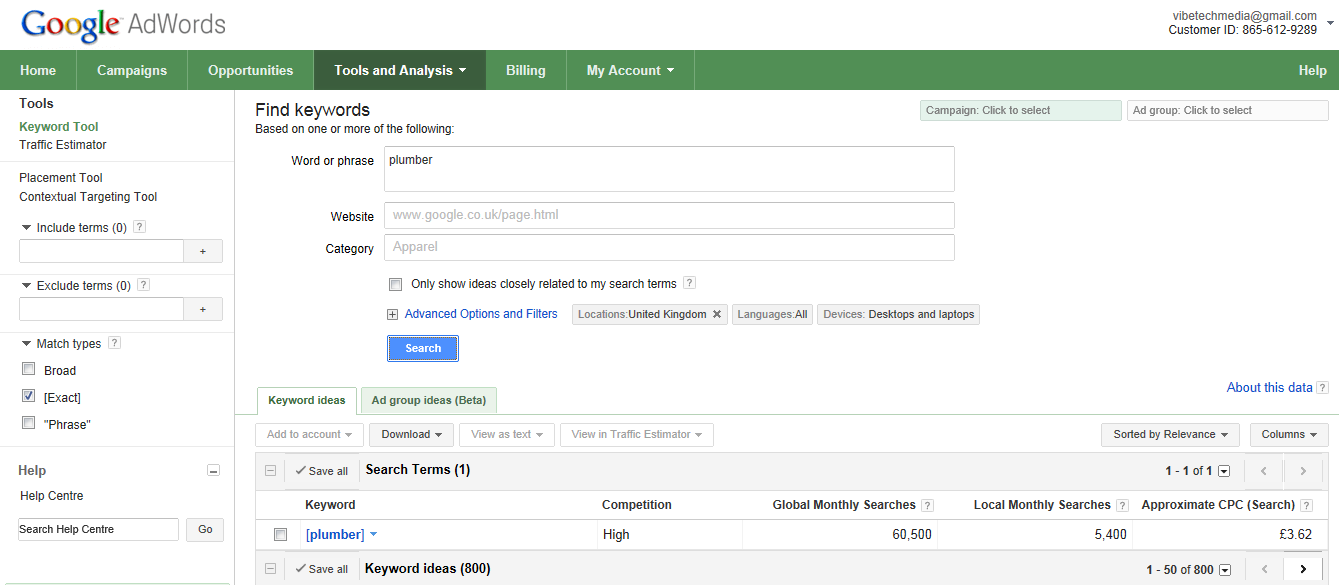Switch to the Ad group ideas (Beta) tab
The image size is (1339, 585).
429,400
